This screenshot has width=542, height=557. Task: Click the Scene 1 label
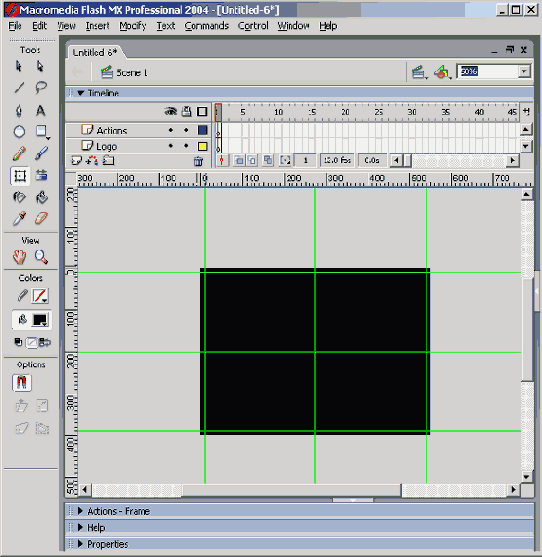click(x=132, y=73)
